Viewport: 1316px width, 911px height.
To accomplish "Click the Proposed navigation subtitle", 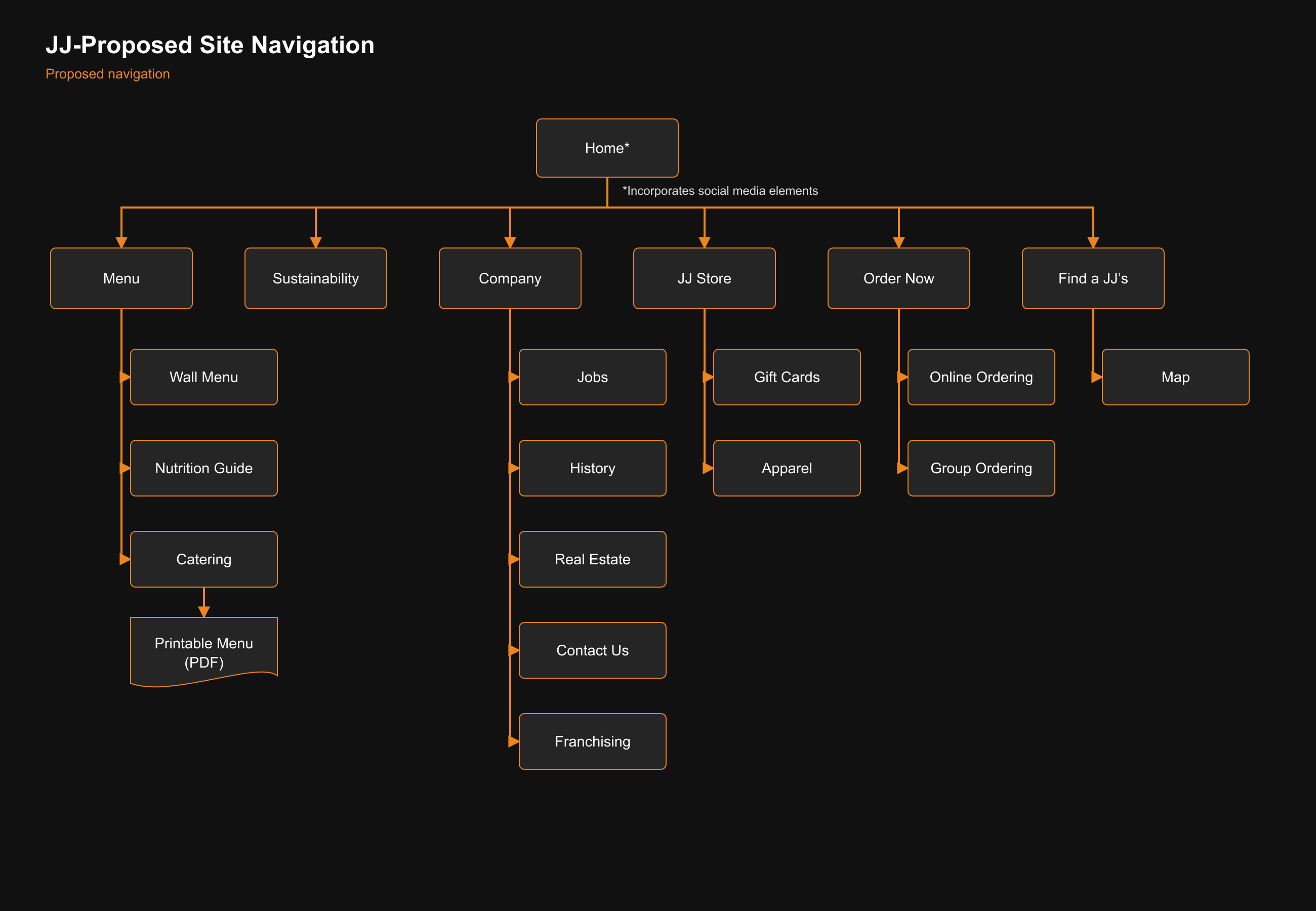I will 108,74.
